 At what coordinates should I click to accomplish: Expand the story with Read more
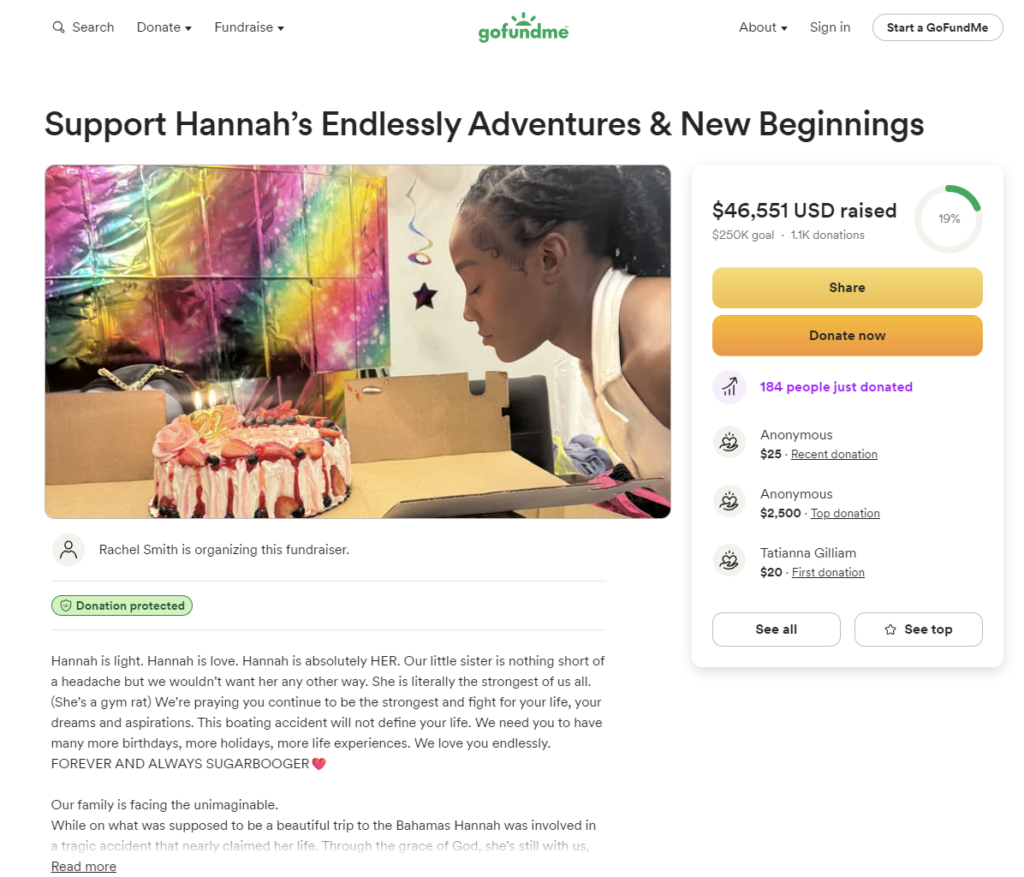[83, 866]
